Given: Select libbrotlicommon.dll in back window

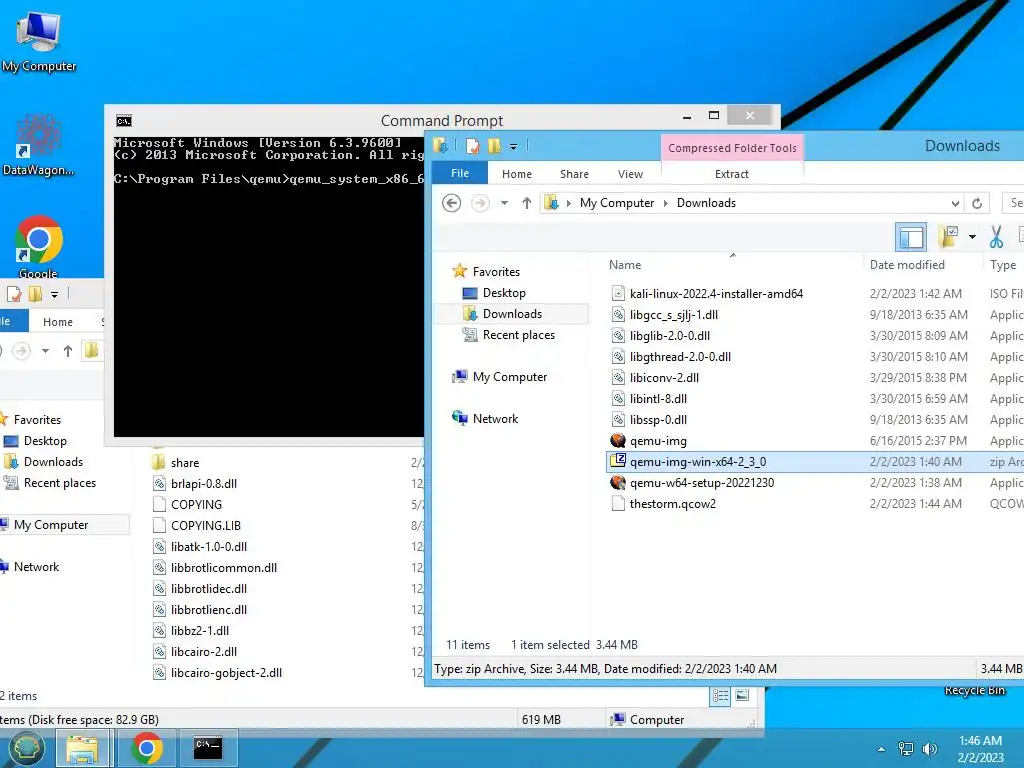Looking at the screenshot, I should pos(223,568).
